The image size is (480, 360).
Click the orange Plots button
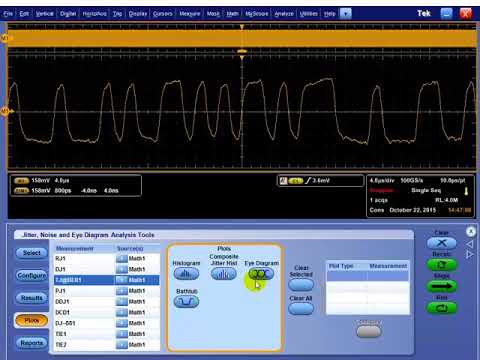pos(32,320)
